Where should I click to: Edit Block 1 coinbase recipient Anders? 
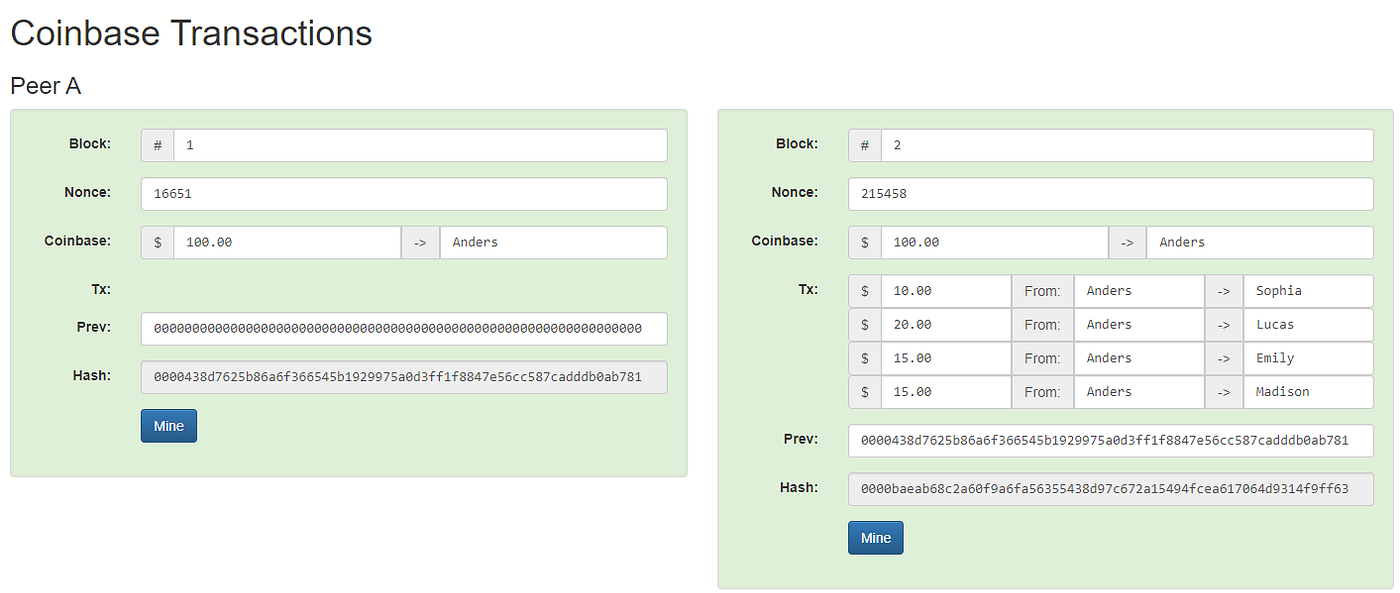553,242
